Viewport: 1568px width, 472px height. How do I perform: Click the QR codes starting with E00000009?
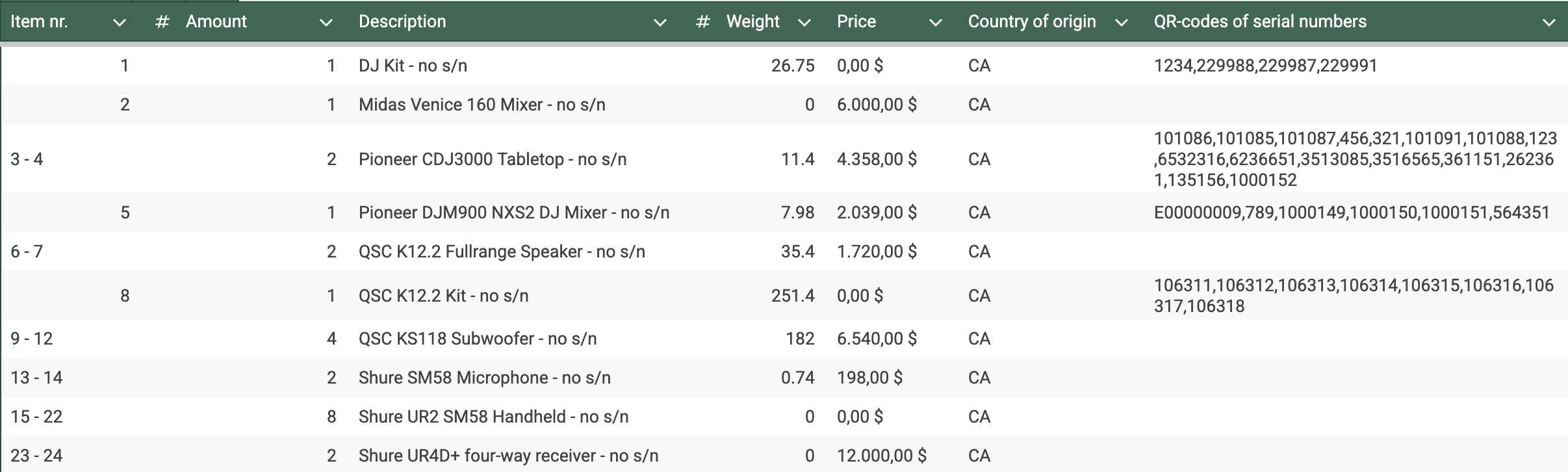tap(1352, 213)
